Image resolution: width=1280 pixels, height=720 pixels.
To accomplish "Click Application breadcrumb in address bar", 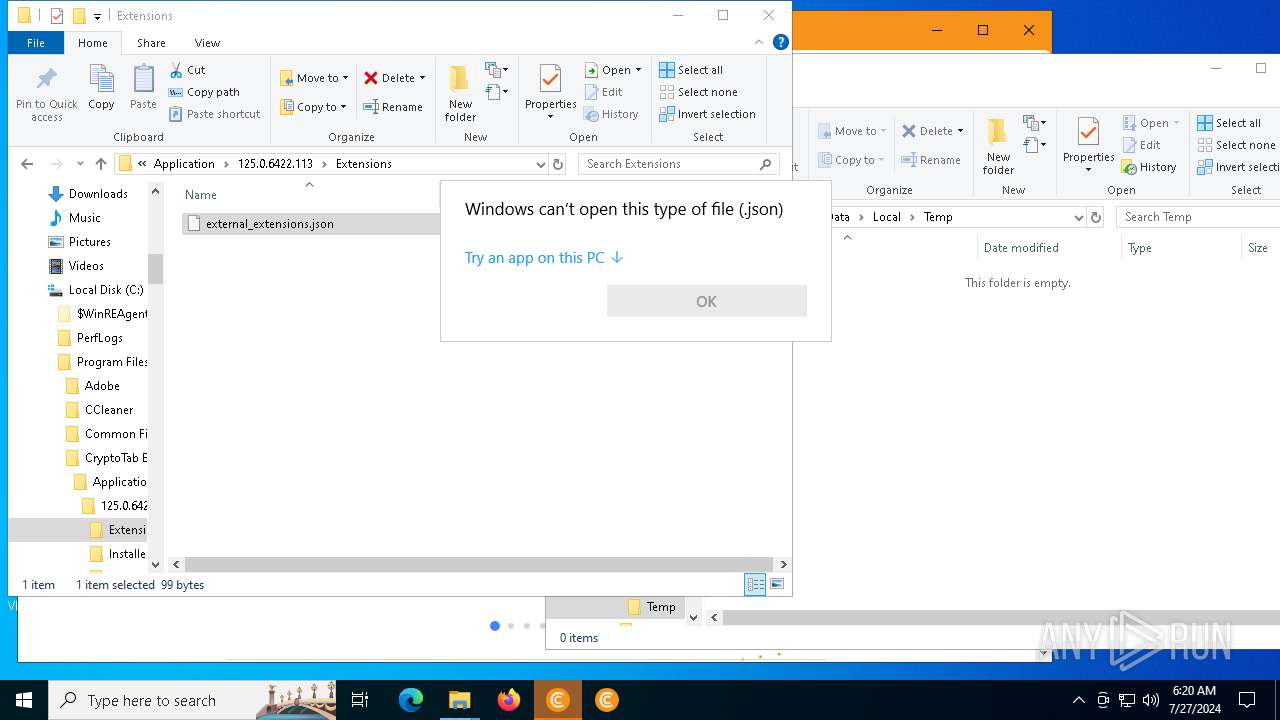I will click(184, 164).
